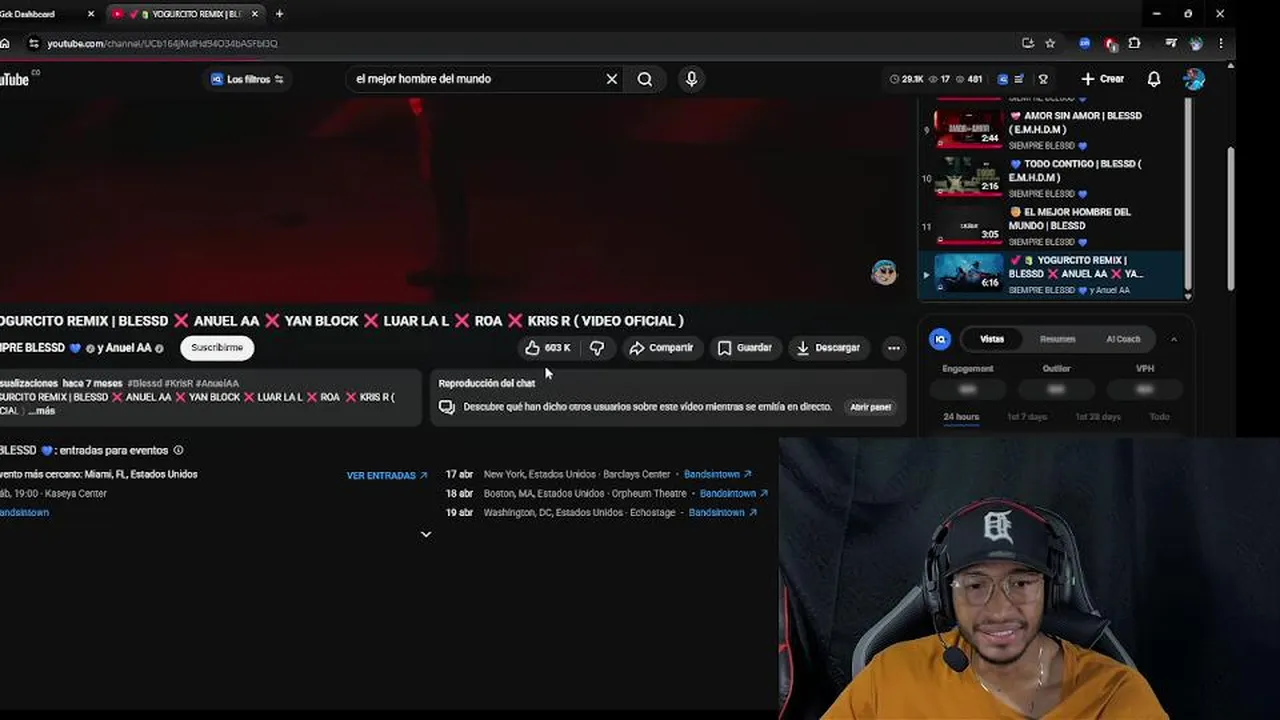The height and width of the screenshot is (720, 1280).
Task: Open a new browser tab with plus
Action: pos(279,14)
